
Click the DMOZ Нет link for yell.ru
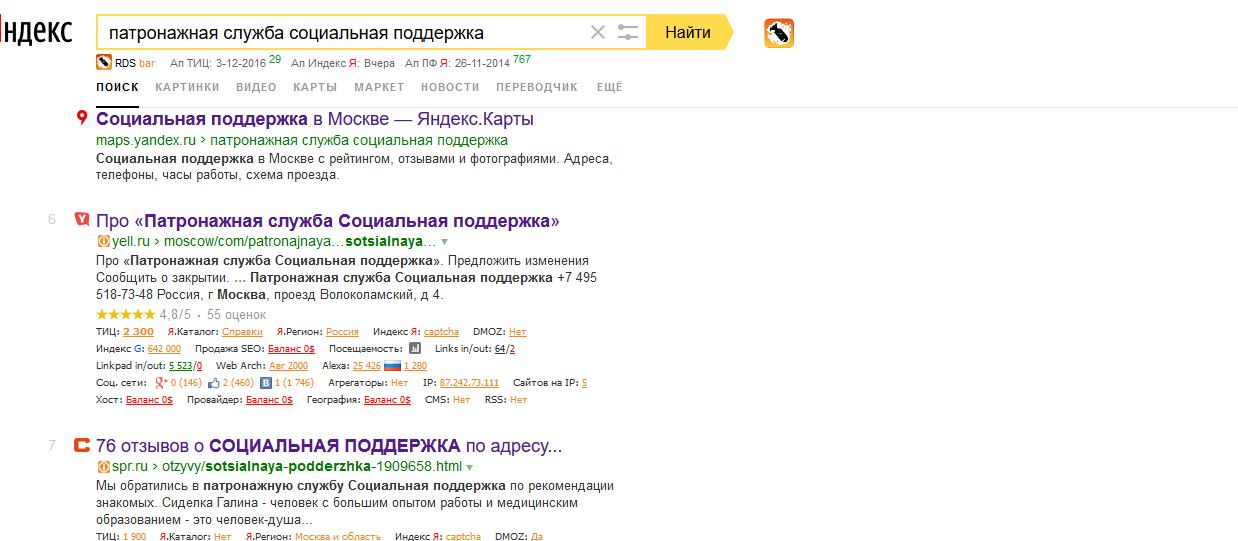[517, 331]
